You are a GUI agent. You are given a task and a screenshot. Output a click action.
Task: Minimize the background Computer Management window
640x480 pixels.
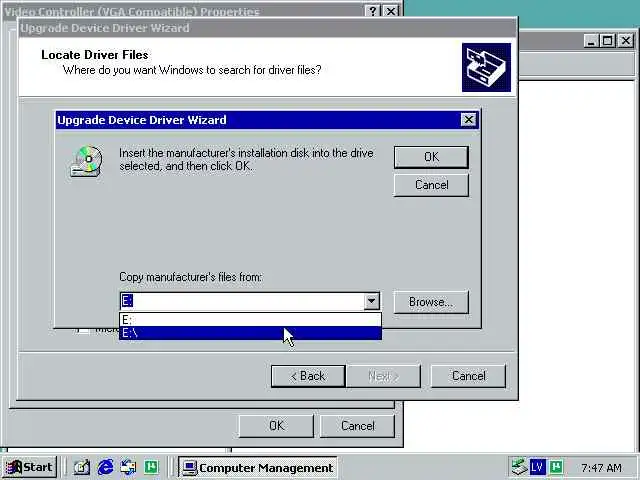click(x=591, y=41)
